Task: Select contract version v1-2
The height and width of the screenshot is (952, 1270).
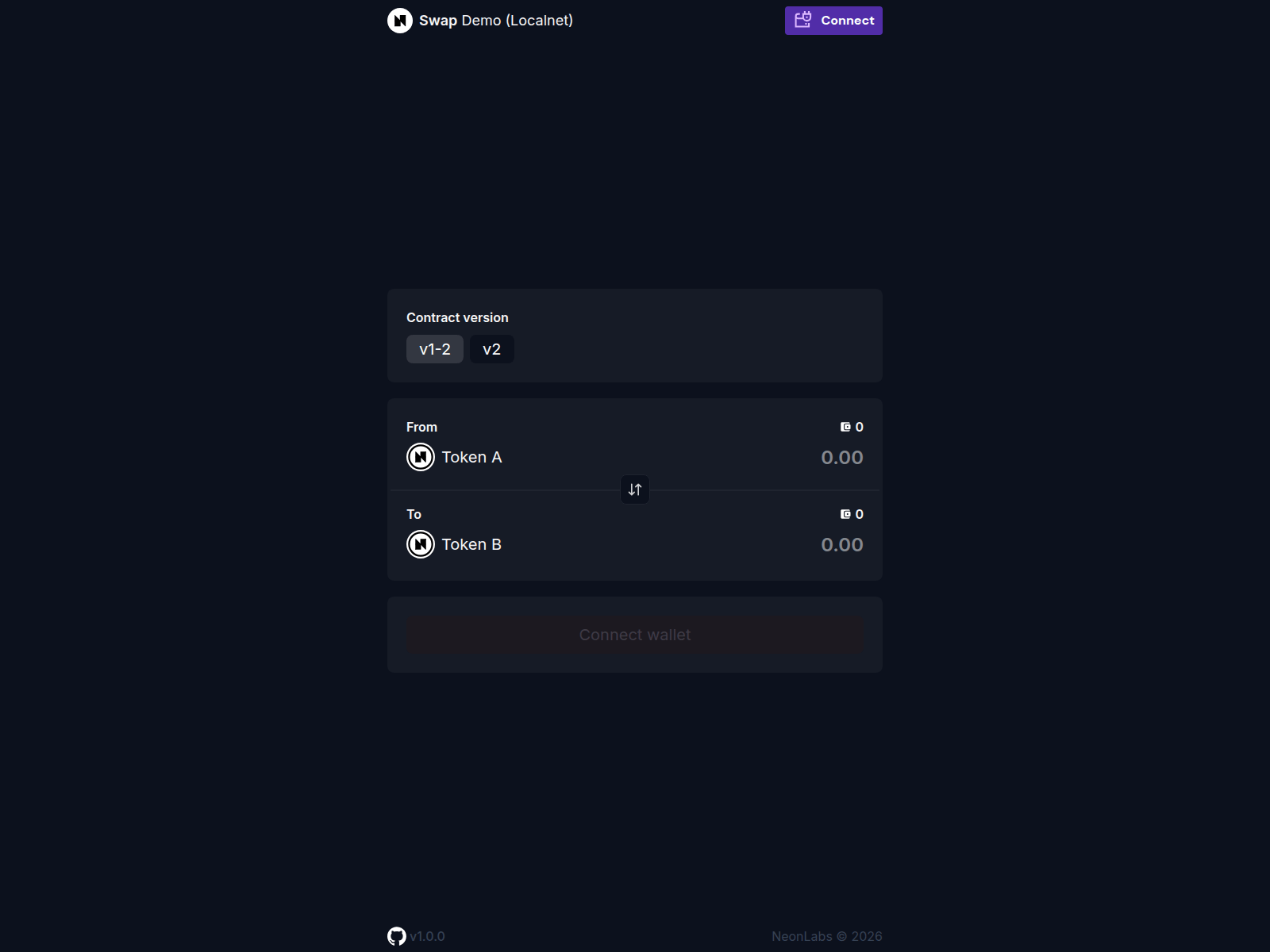Action: coord(435,349)
